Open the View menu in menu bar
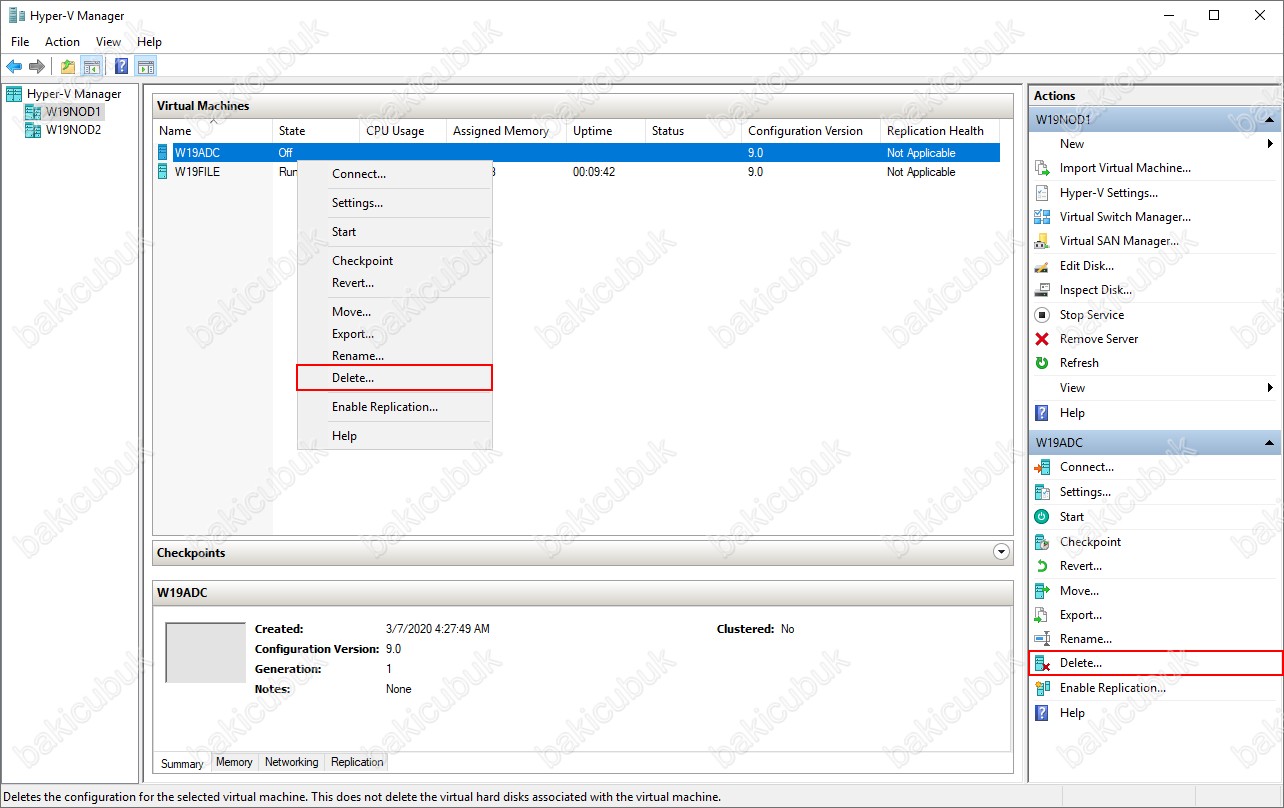1284x808 pixels. coord(108,42)
